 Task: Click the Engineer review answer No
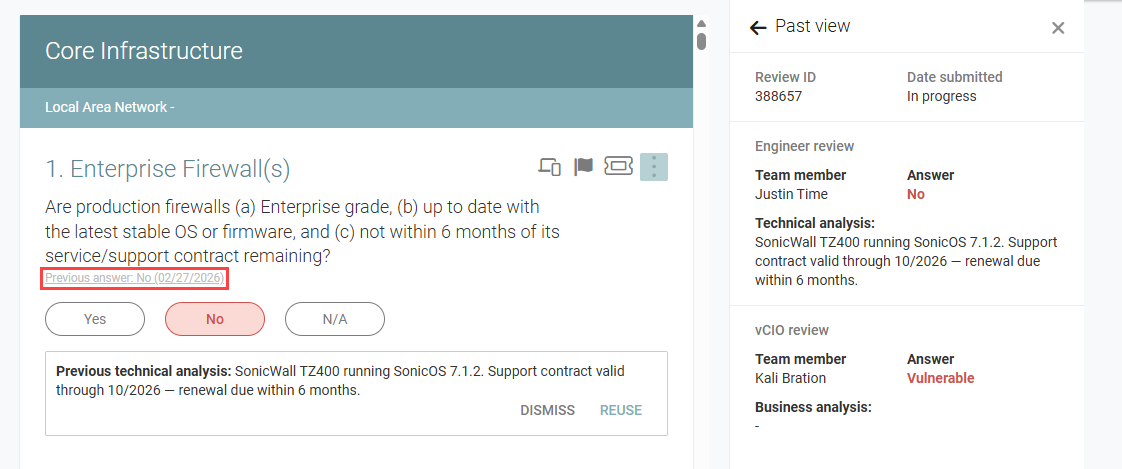pos(916,194)
